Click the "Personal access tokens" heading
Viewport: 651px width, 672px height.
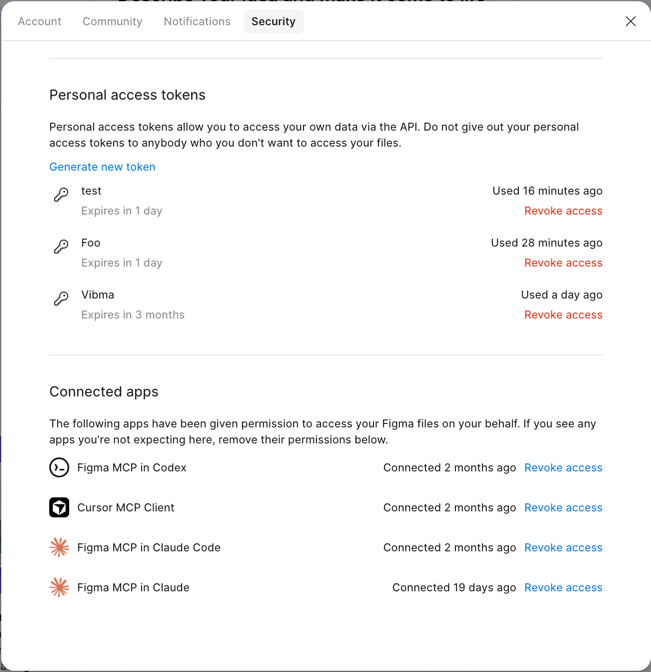click(x=127, y=95)
